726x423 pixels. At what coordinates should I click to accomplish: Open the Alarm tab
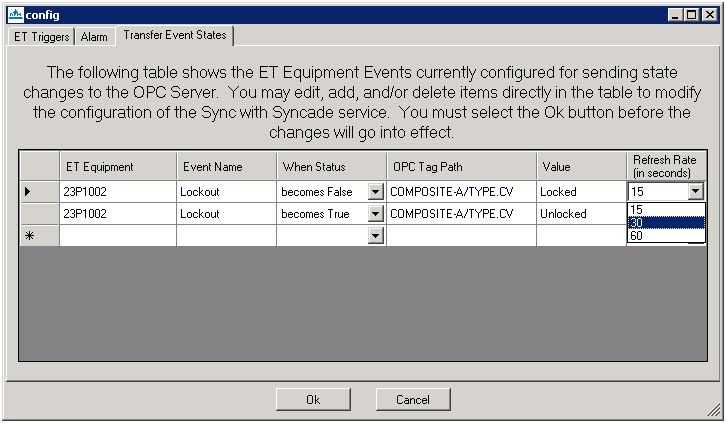(x=94, y=37)
